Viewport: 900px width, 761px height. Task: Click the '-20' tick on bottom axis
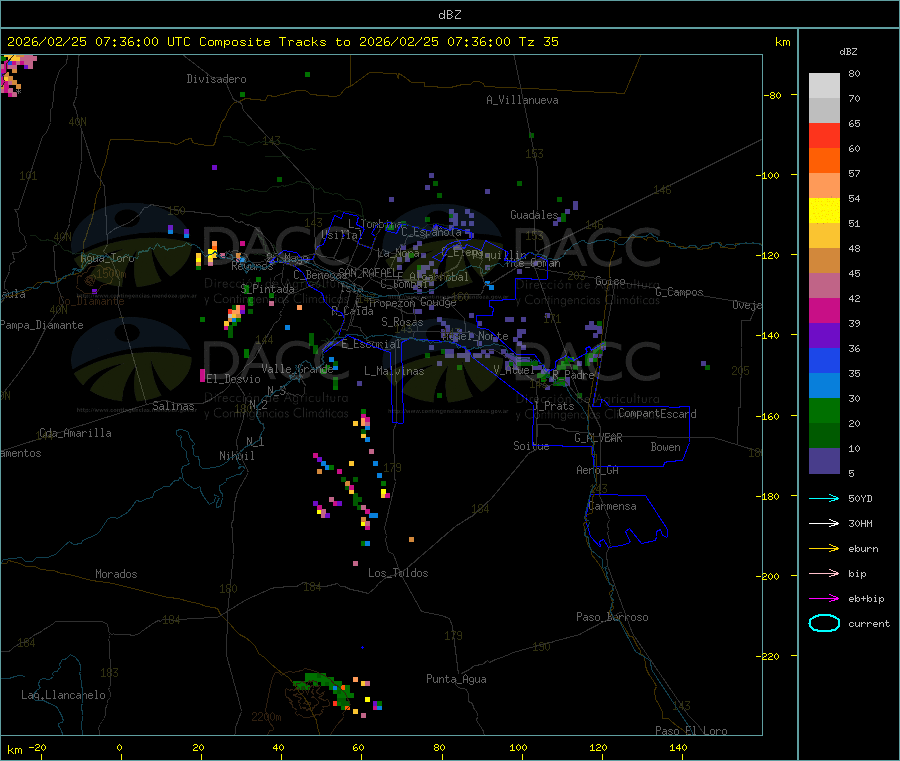(37, 747)
